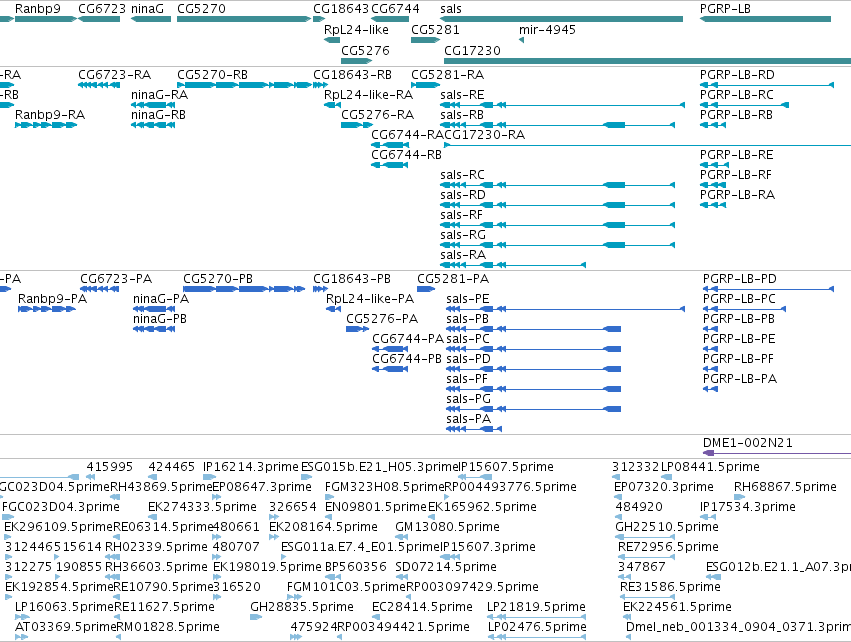Click protein CG6744-PA
This screenshot has height=642, width=851.
point(390,349)
